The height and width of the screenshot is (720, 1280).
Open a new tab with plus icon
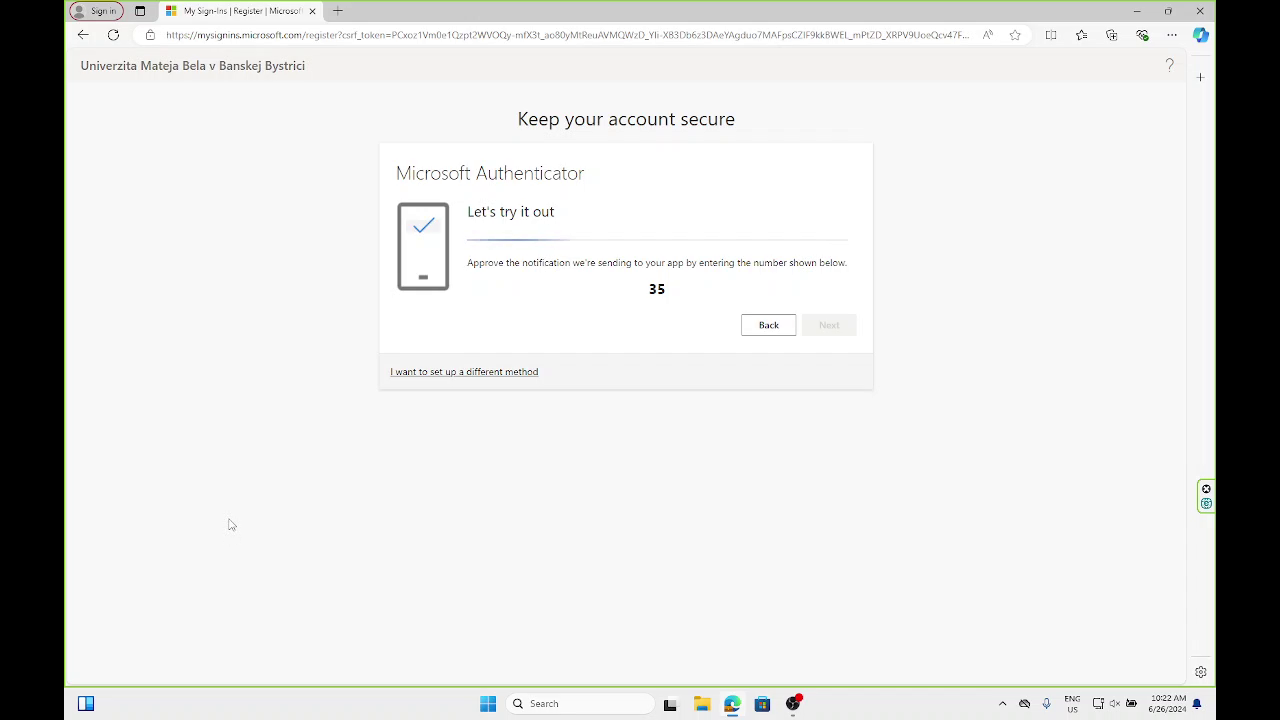coord(338,11)
